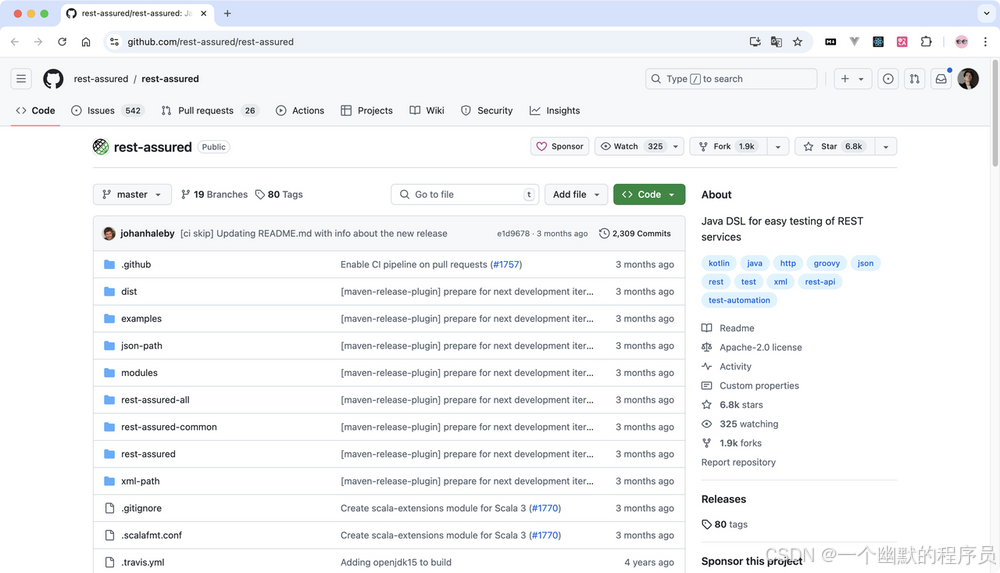The height and width of the screenshot is (573, 1000).
Task: Open commit hash e1d9678
Action: [x=513, y=234]
